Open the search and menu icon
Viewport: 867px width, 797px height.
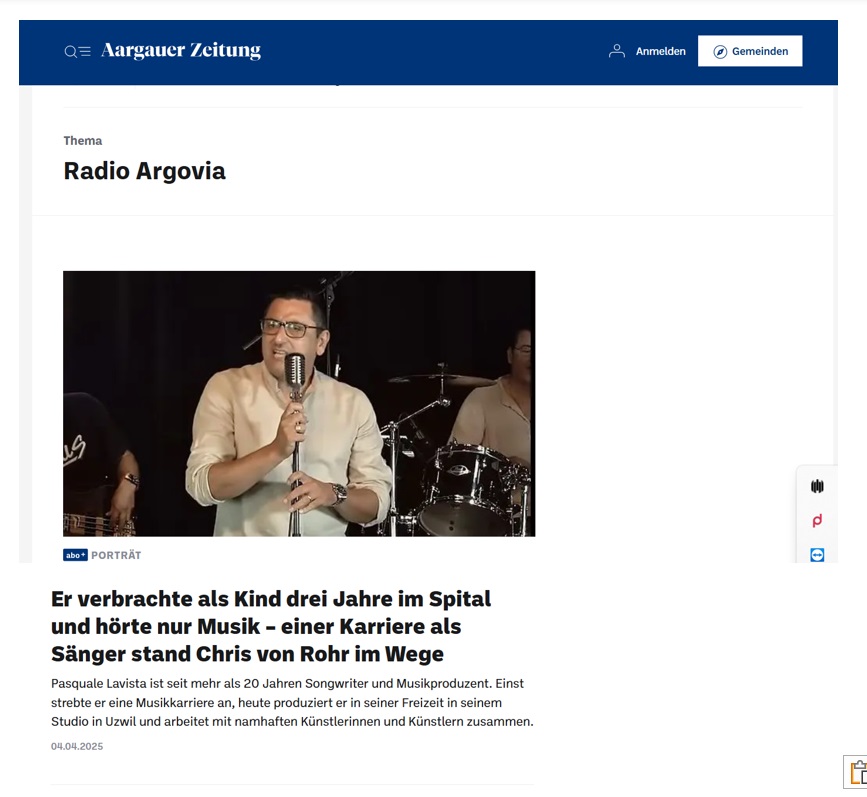coord(77,51)
